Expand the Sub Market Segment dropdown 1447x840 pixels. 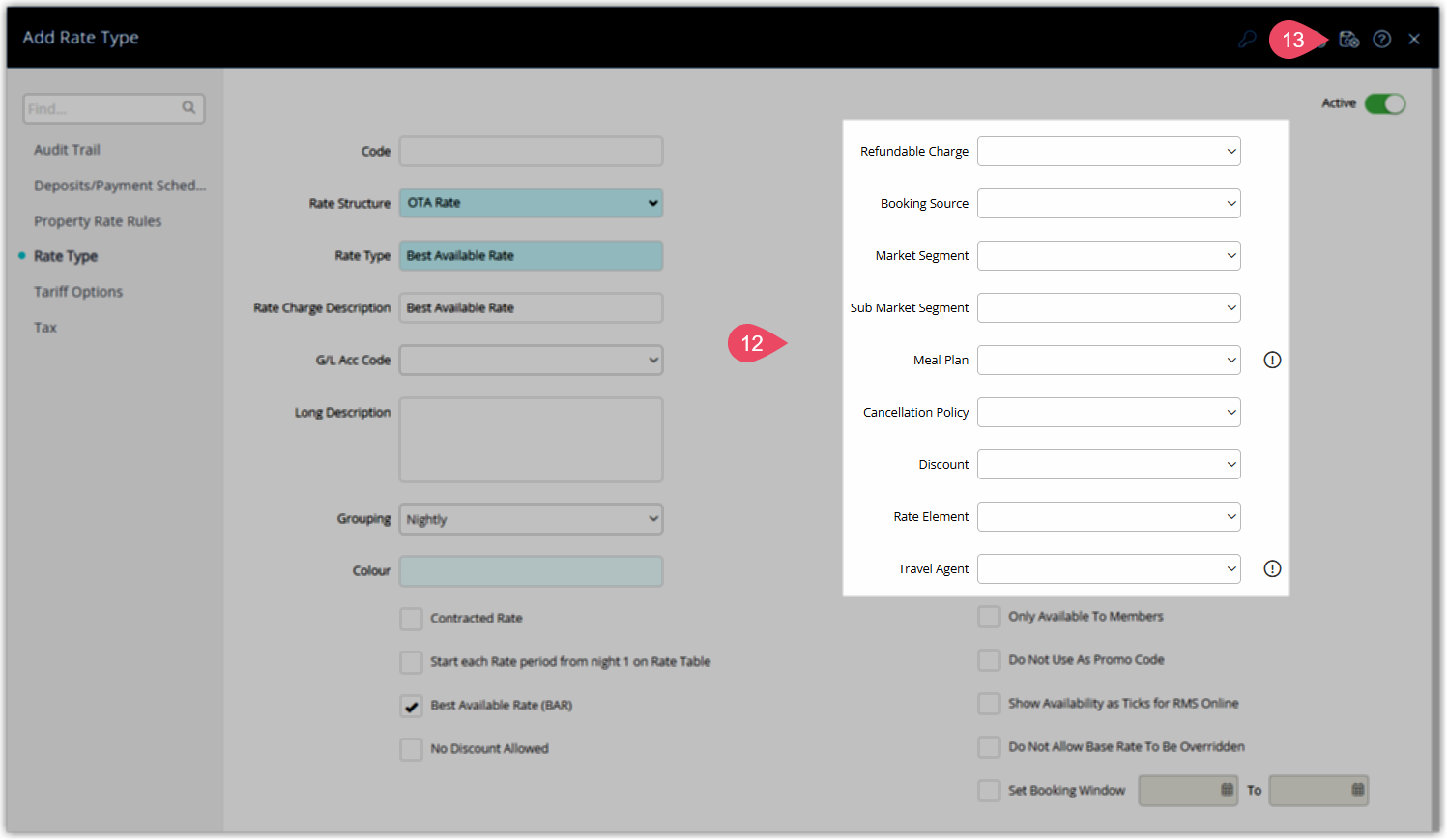[1109, 307]
